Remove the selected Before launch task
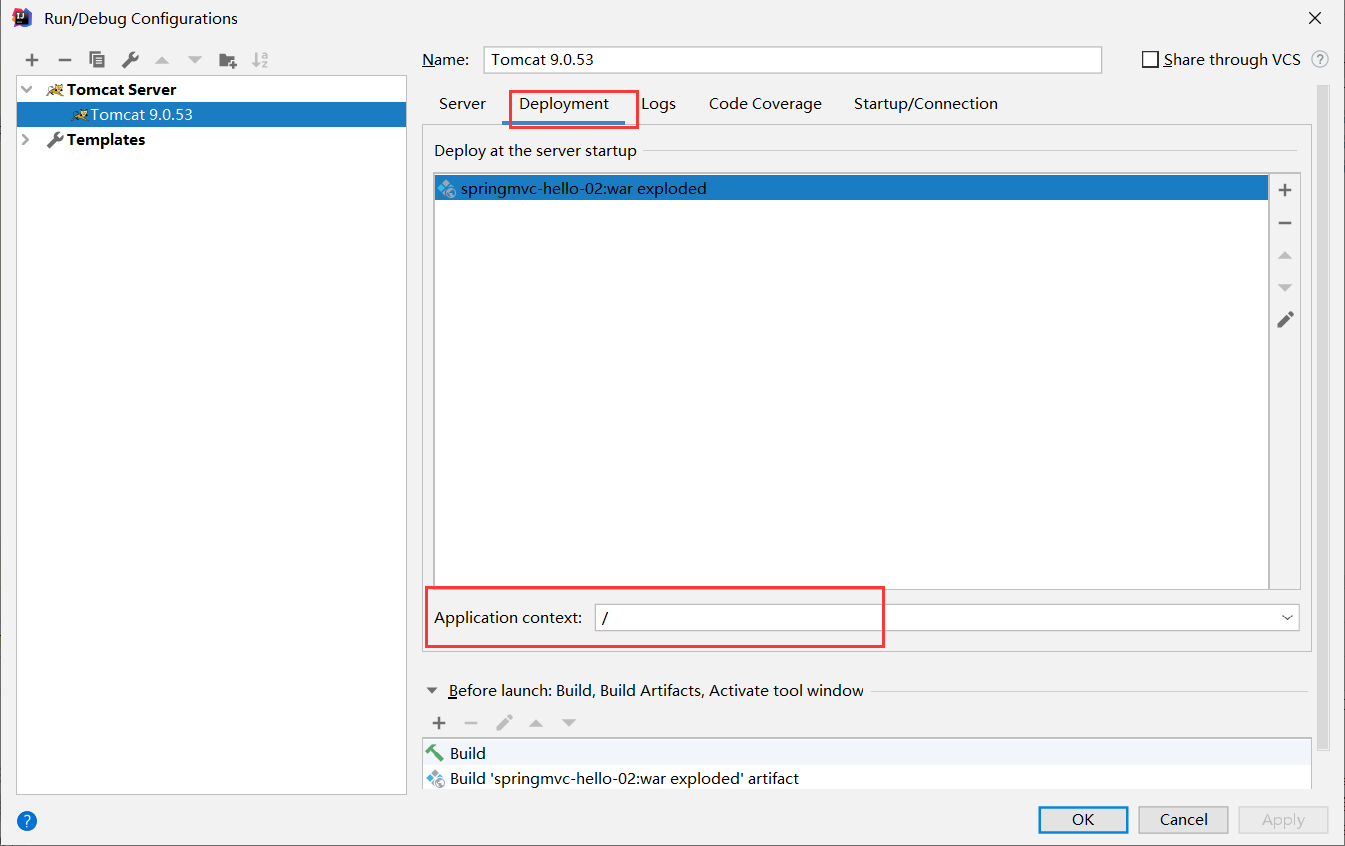Image resolution: width=1345 pixels, height=846 pixels. 471,723
